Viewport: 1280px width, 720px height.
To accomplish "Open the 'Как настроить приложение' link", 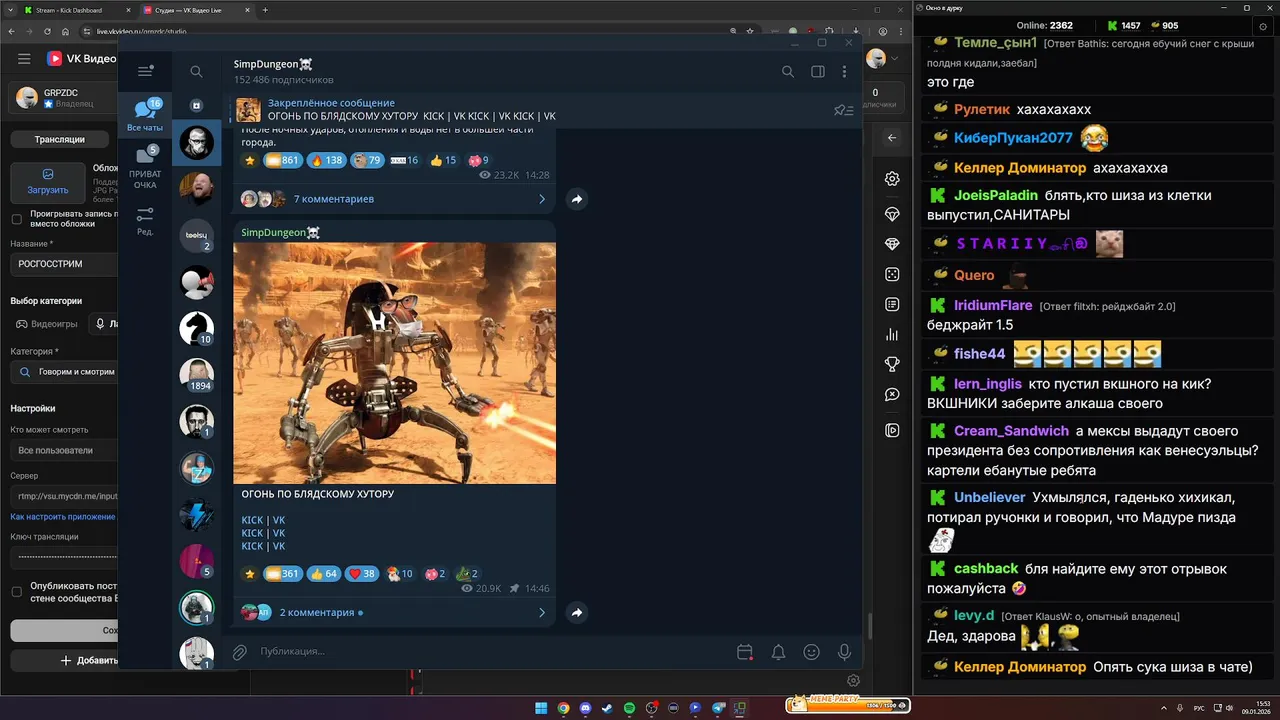I will (x=62, y=517).
